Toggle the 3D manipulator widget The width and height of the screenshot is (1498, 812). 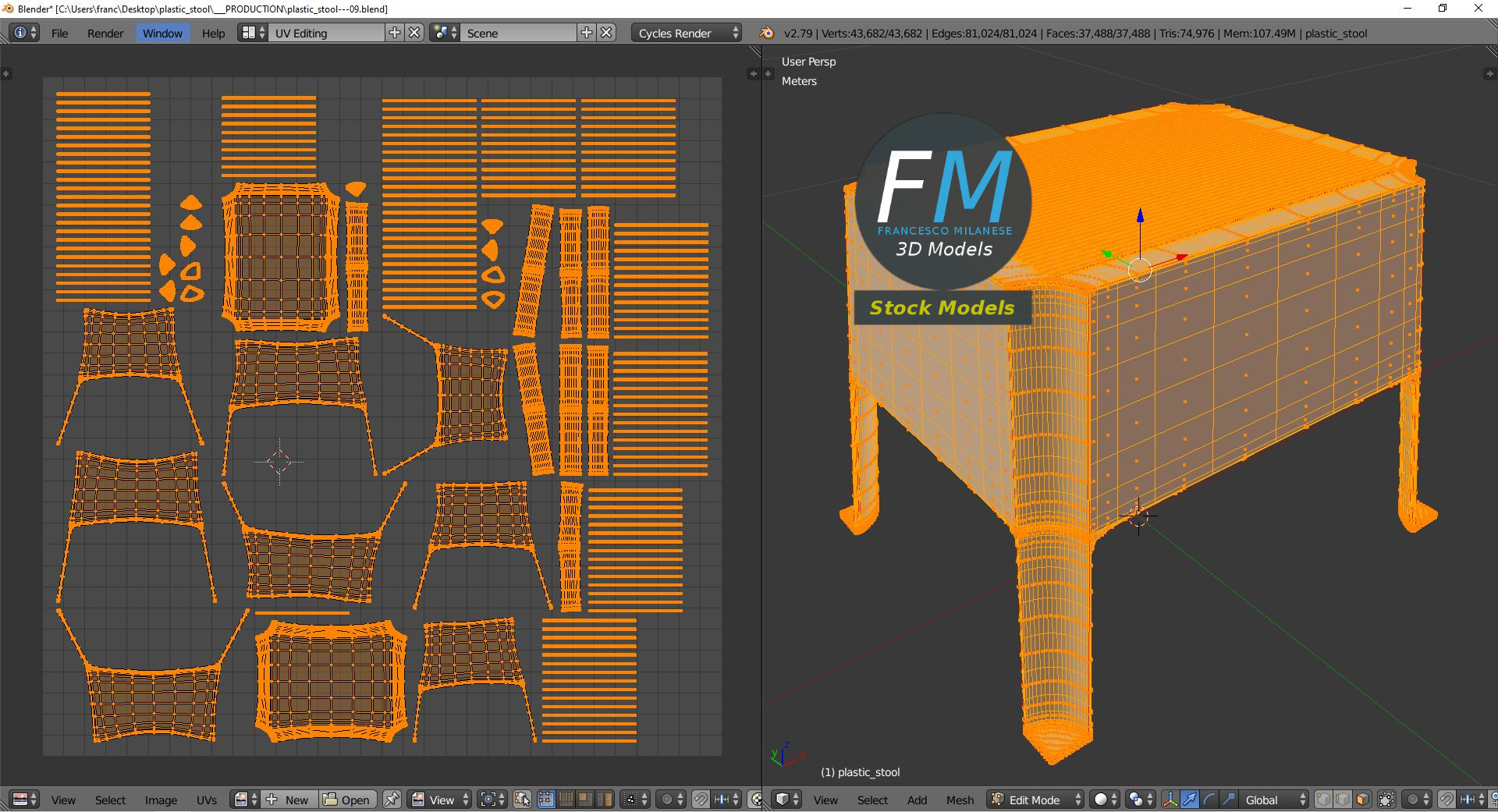[1170, 800]
